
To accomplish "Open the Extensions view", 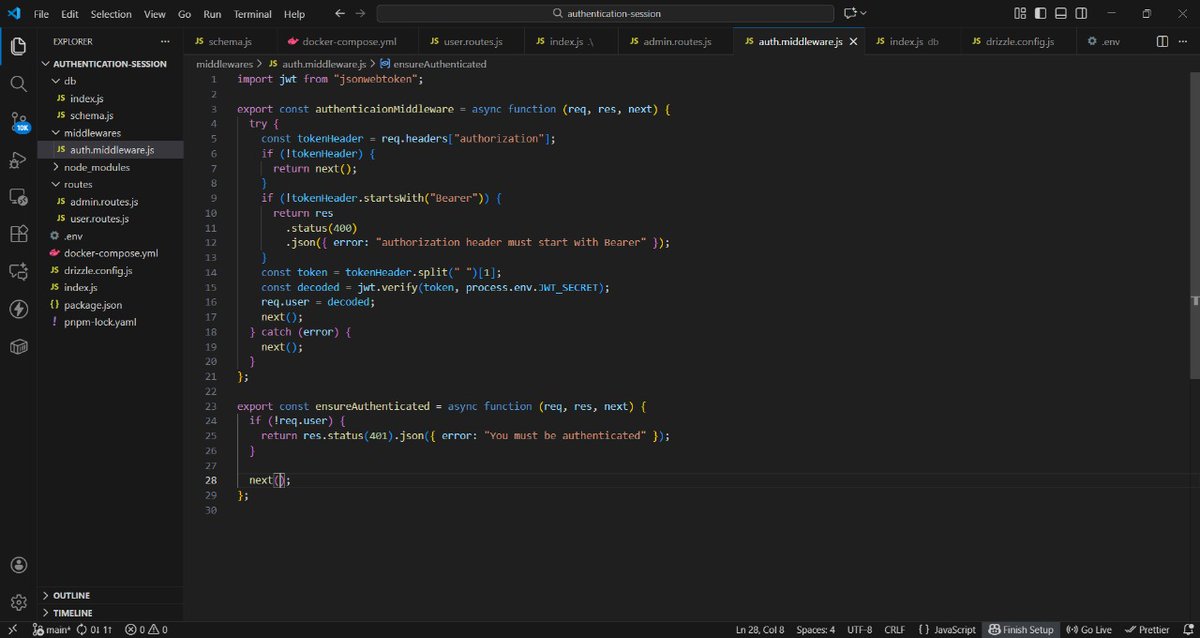I will point(18,234).
